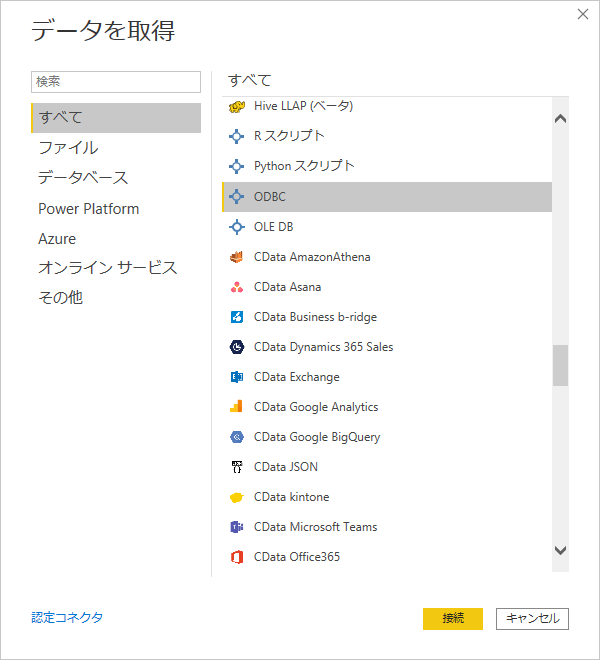Click the ODBC connector icon
Image resolution: width=600 pixels, height=660 pixels.
tap(237, 197)
